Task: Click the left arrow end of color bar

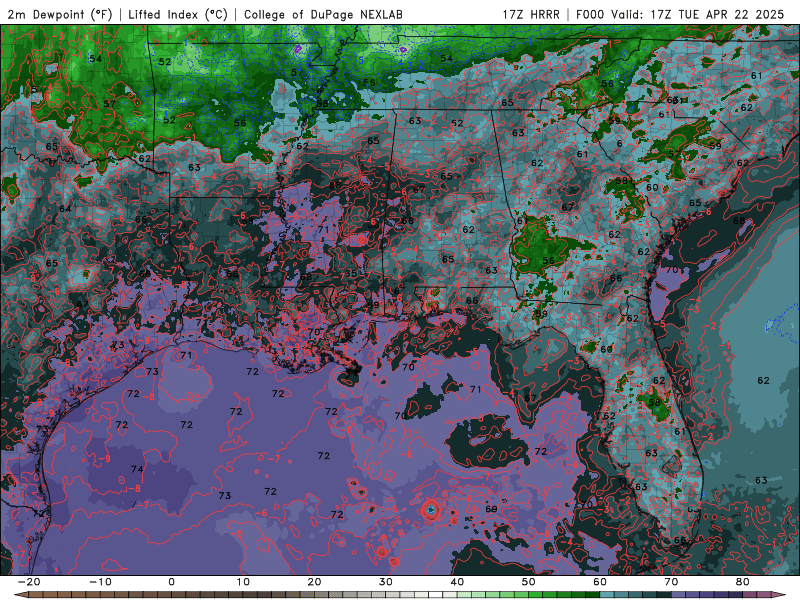Action: pos(19,595)
